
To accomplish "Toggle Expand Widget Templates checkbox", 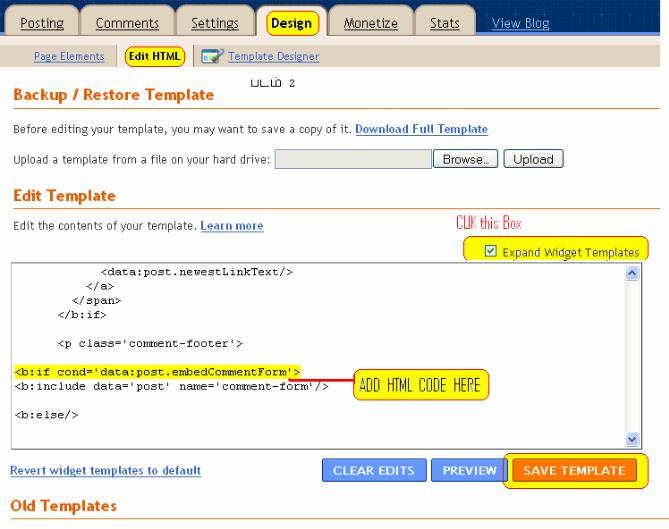I will (491, 251).
